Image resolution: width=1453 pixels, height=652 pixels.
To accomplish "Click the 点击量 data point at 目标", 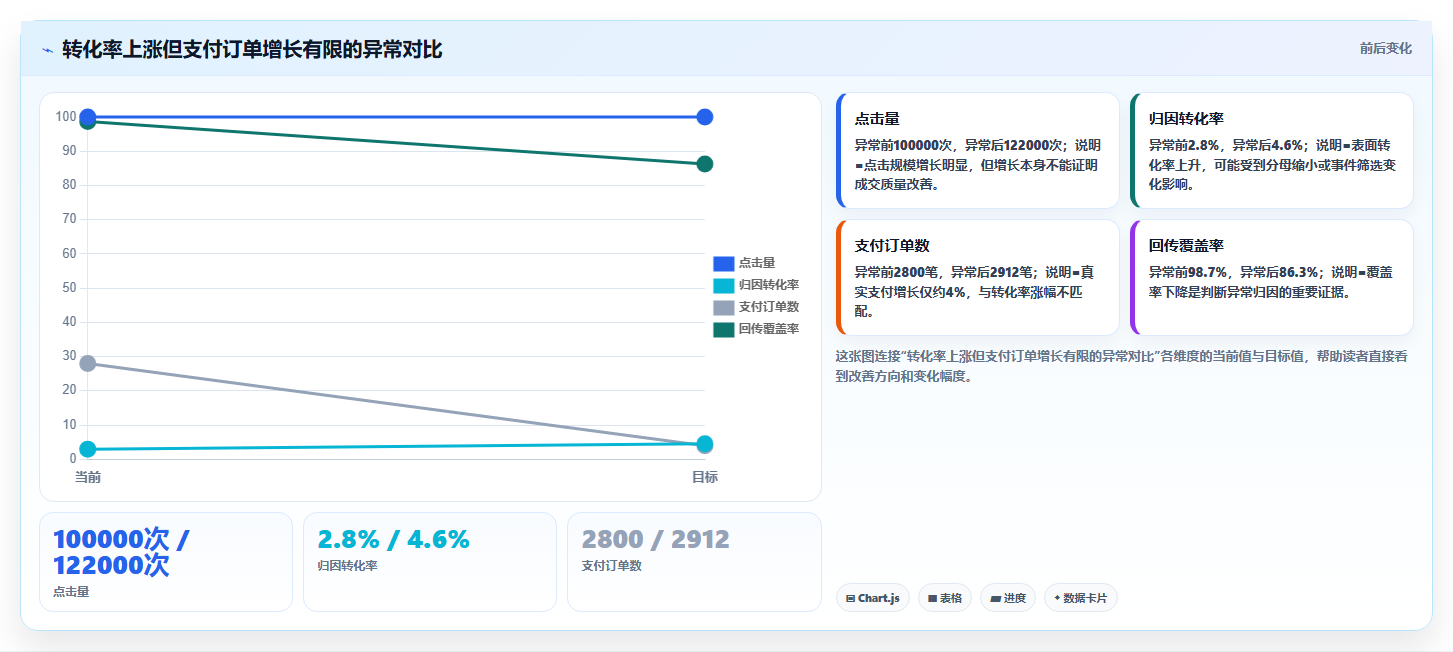I will (704, 117).
